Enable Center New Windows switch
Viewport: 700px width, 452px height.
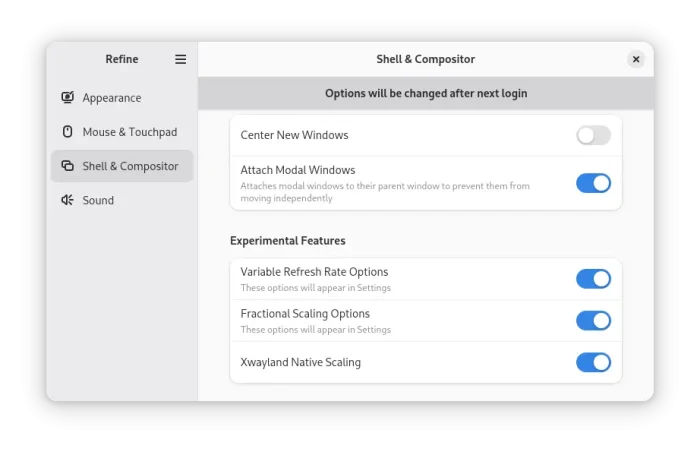pos(593,135)
